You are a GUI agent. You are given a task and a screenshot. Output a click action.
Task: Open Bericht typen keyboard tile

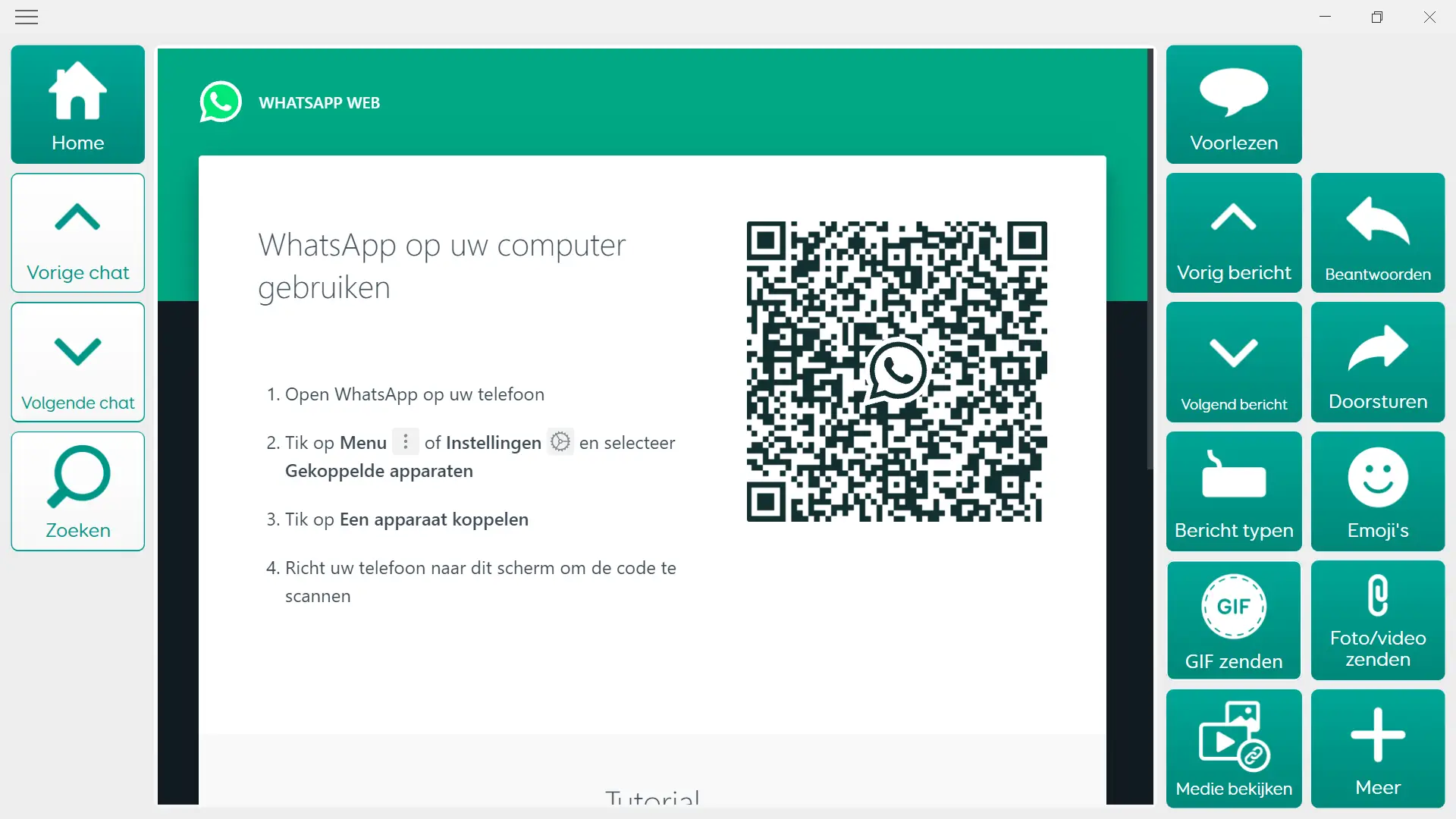click(x=1234, y=491)
